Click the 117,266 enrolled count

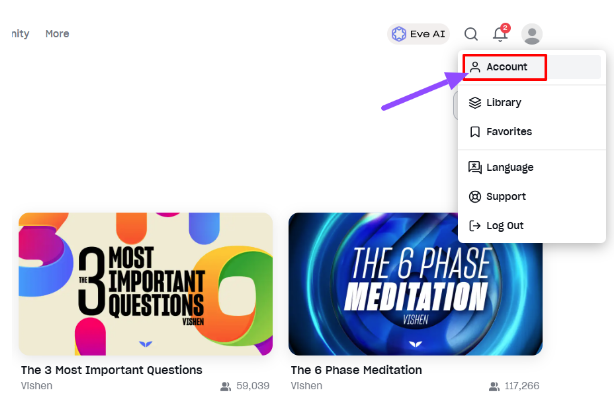pos(522,386)
